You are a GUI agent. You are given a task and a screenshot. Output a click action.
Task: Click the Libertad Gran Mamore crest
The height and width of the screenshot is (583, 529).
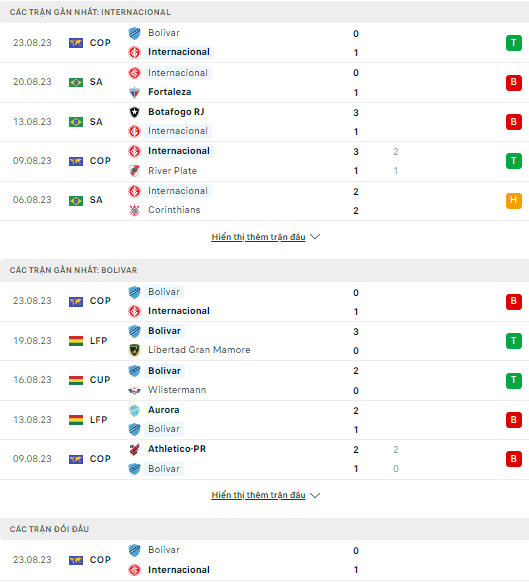click(x=134, y=350)
